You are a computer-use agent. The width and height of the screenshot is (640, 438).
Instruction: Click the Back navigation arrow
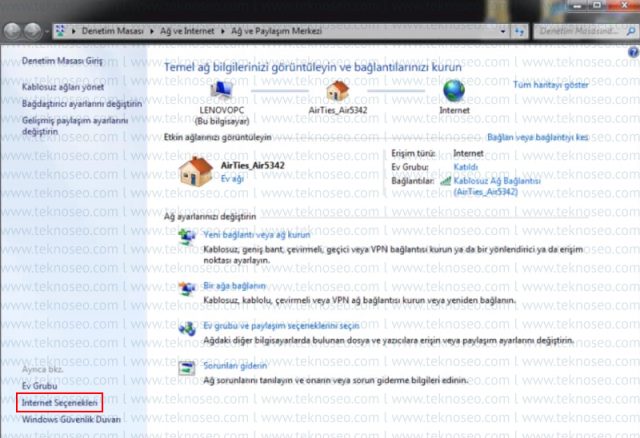click(x=12, y=31)
